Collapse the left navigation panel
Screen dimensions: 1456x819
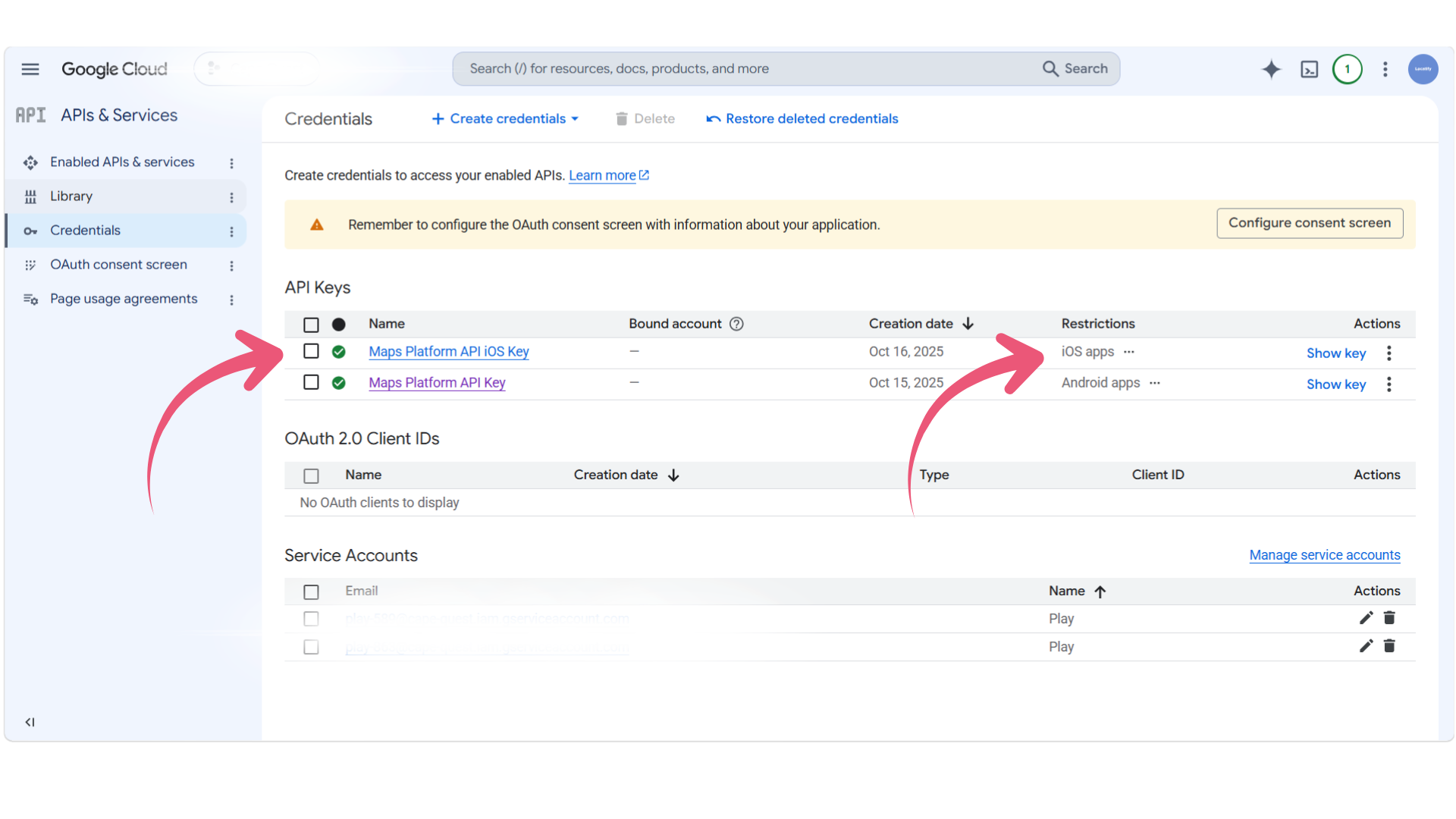(30, 722)
